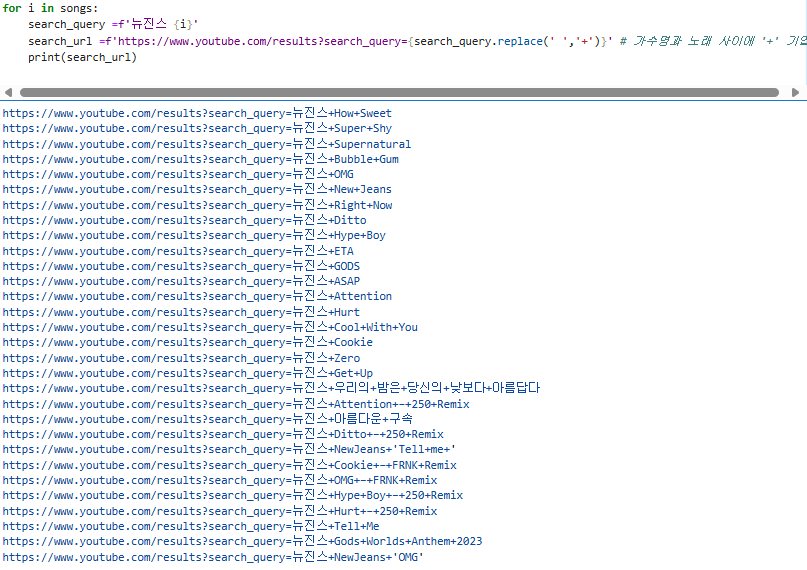Open the ASAP search link
This screenshot has width=807, height=570.
point(181,281)
